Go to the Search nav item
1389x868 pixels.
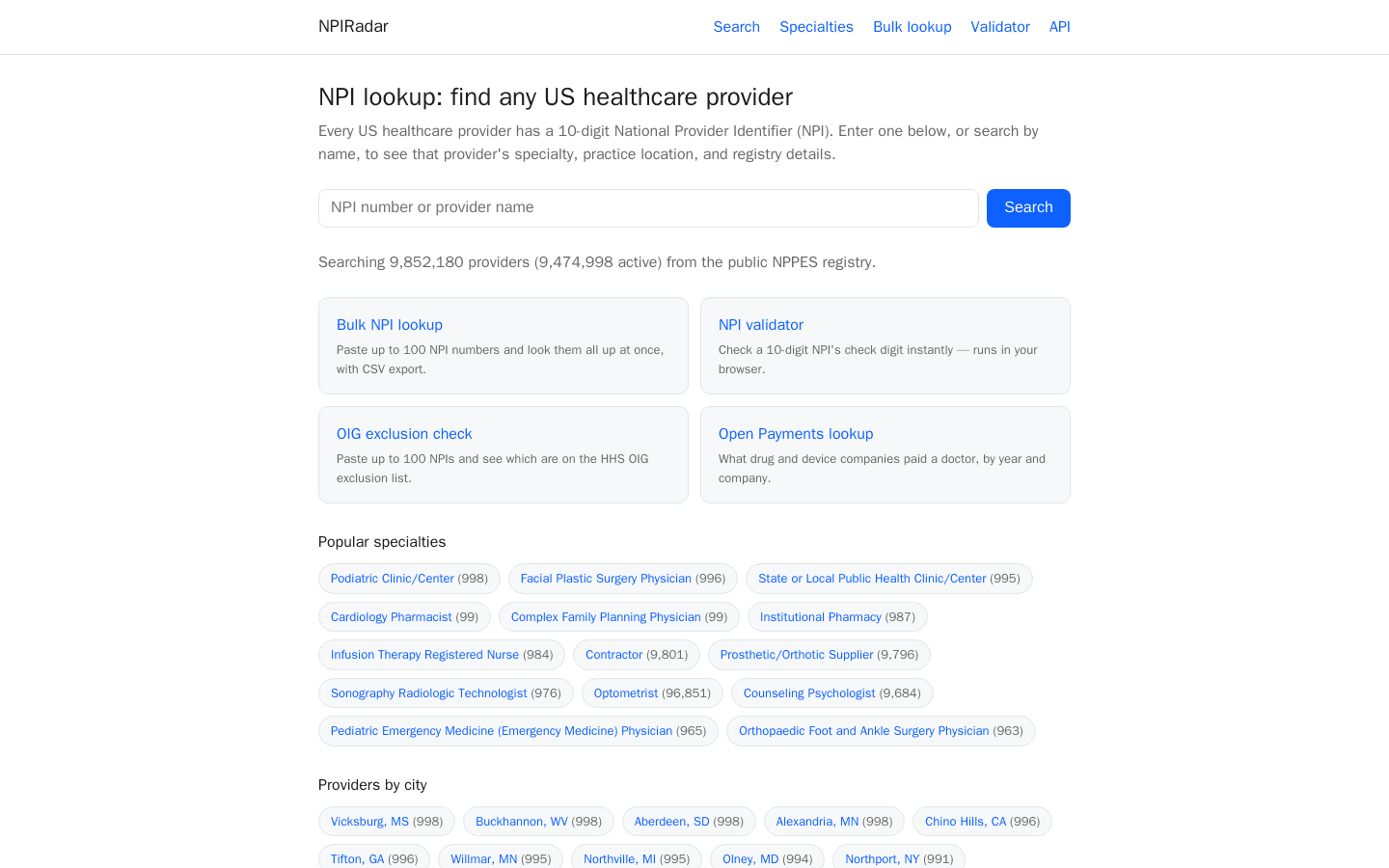[x=736, y=27]
